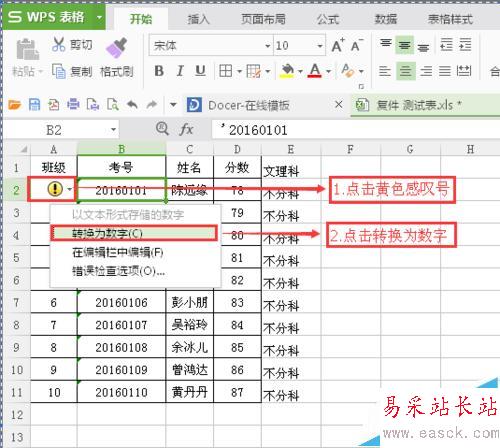Click the Paste clipboard icon

coord(27,49)
